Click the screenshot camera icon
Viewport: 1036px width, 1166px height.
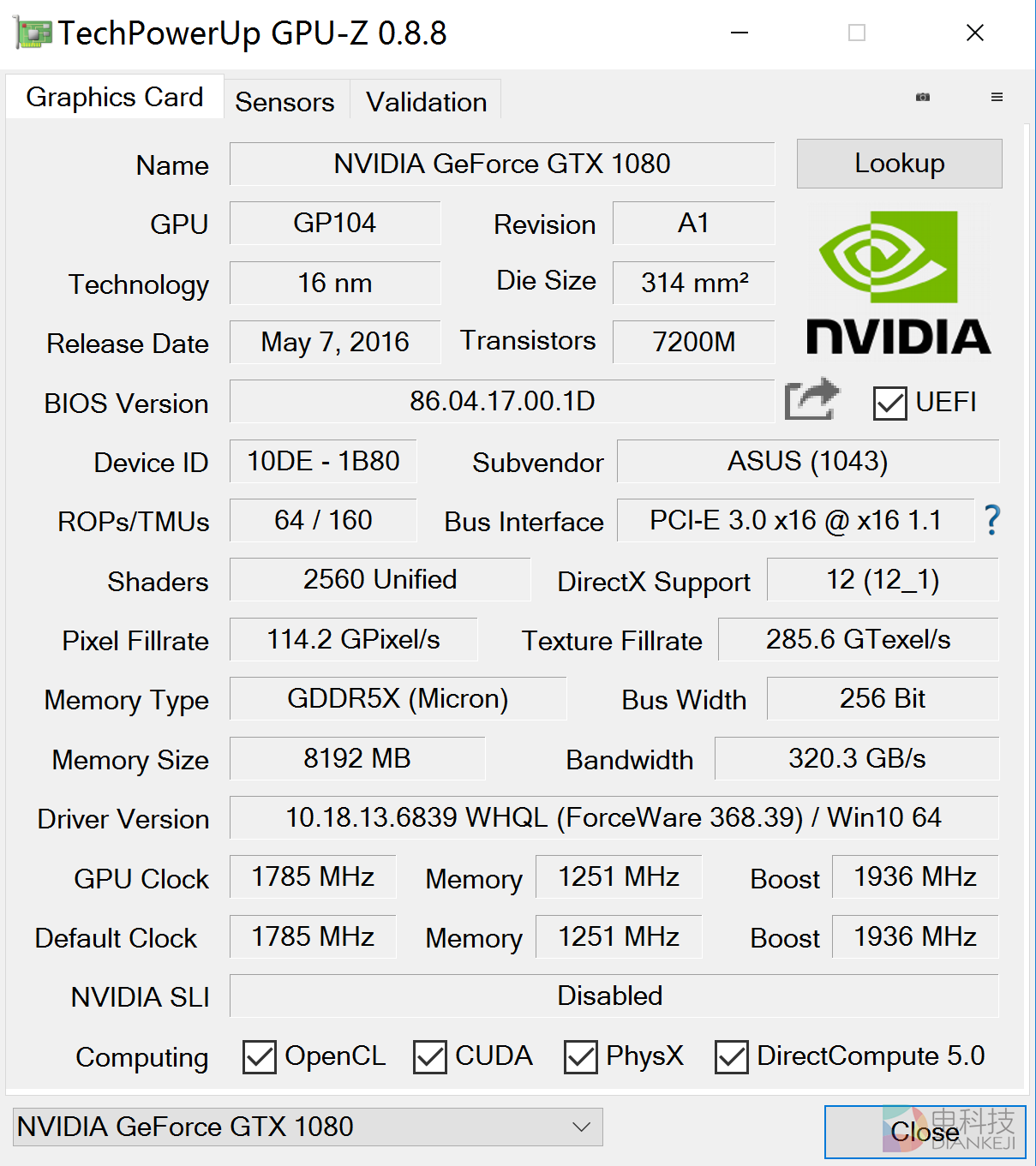point(923,97)
